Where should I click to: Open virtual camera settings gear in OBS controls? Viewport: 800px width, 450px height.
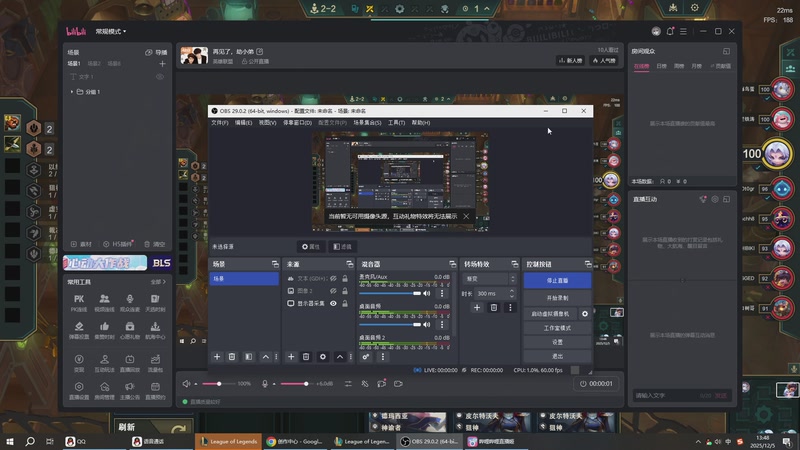pyautogui.click(x=585, y=314)
